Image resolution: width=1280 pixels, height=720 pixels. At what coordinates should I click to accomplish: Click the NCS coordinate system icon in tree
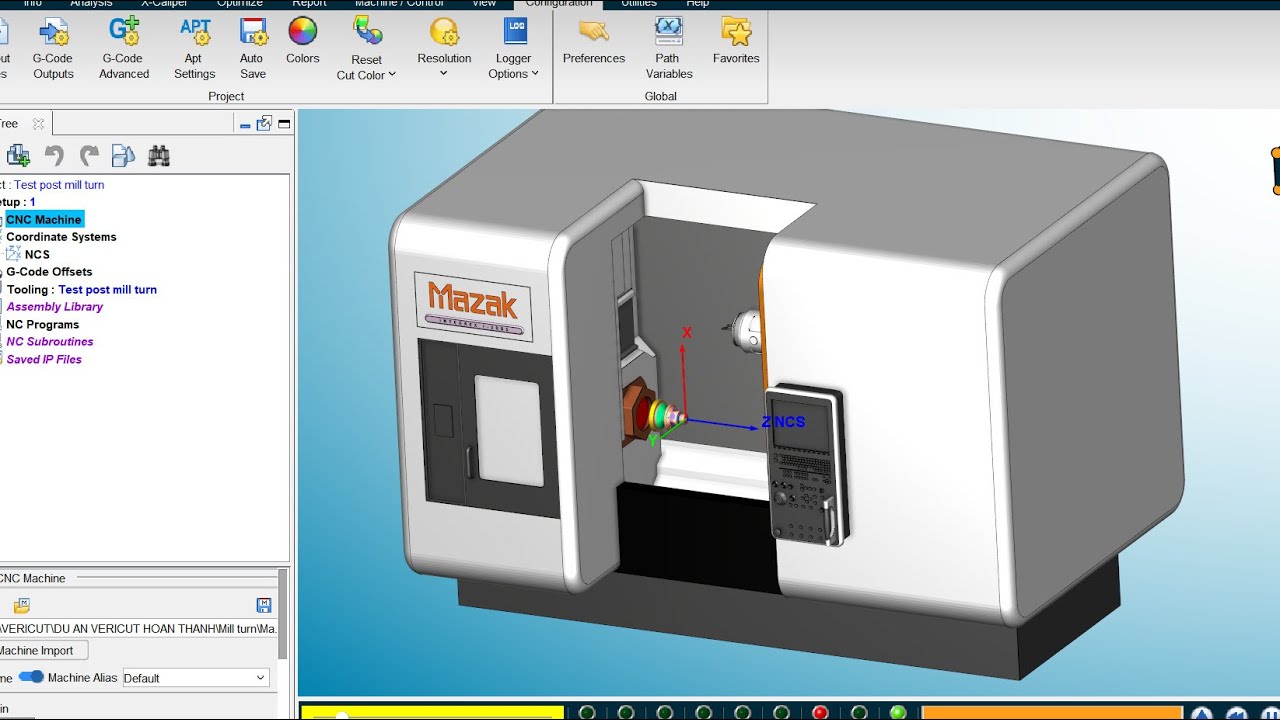click(x=14, y=254)
